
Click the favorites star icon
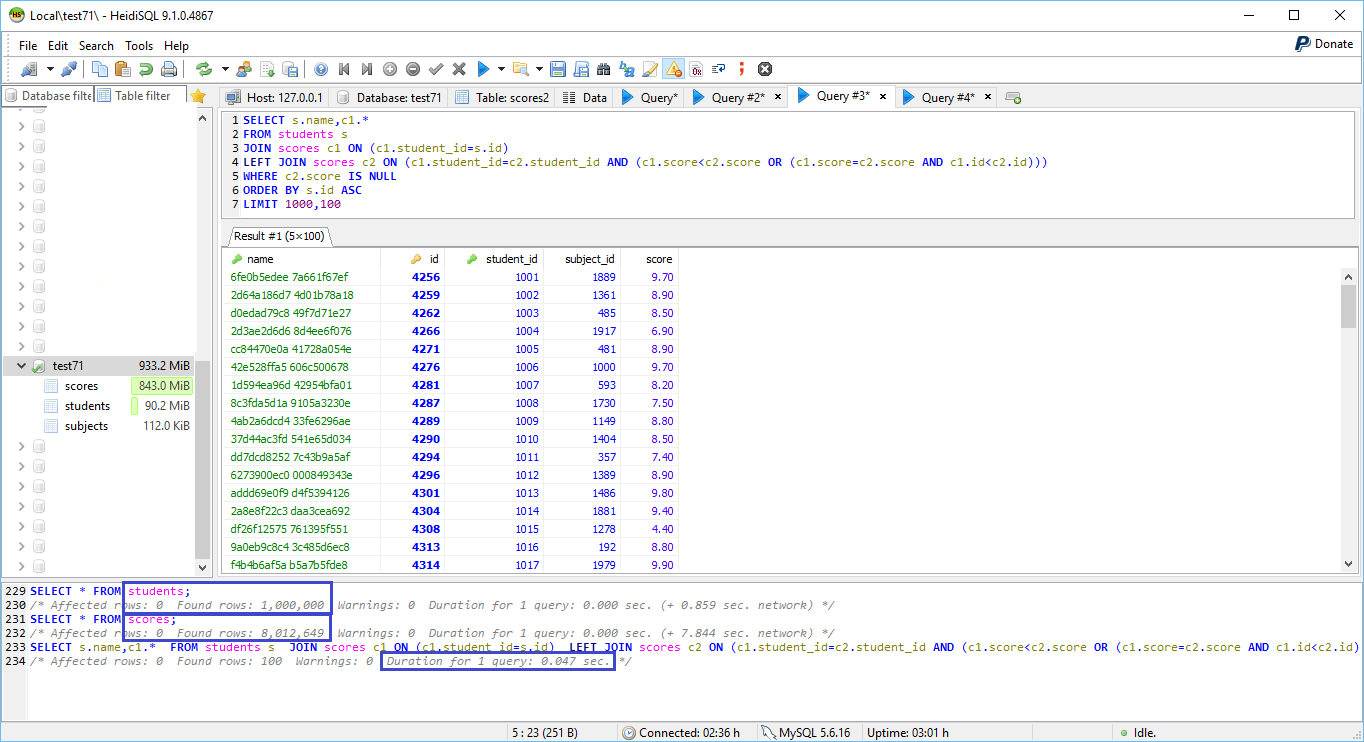(x=198, y=96)
